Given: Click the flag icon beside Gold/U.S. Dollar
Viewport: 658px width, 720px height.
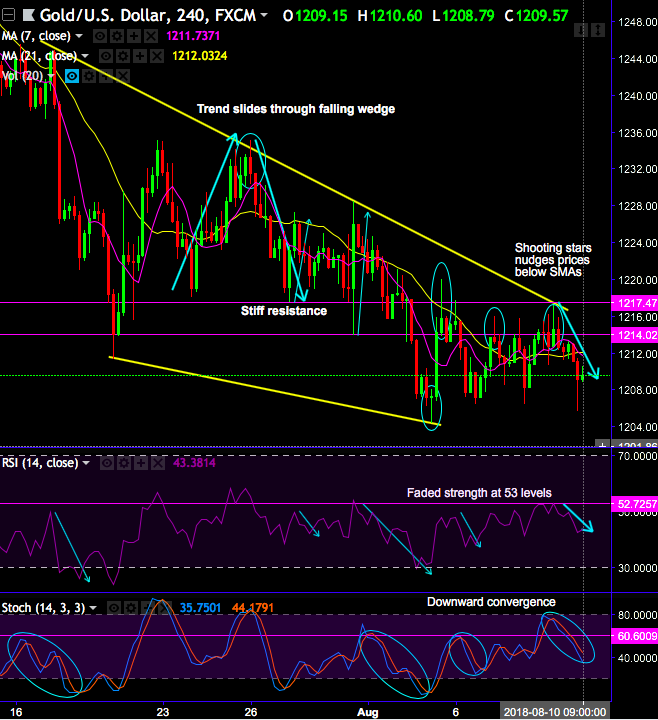Looking at the screenshot, I should [28, 16].
